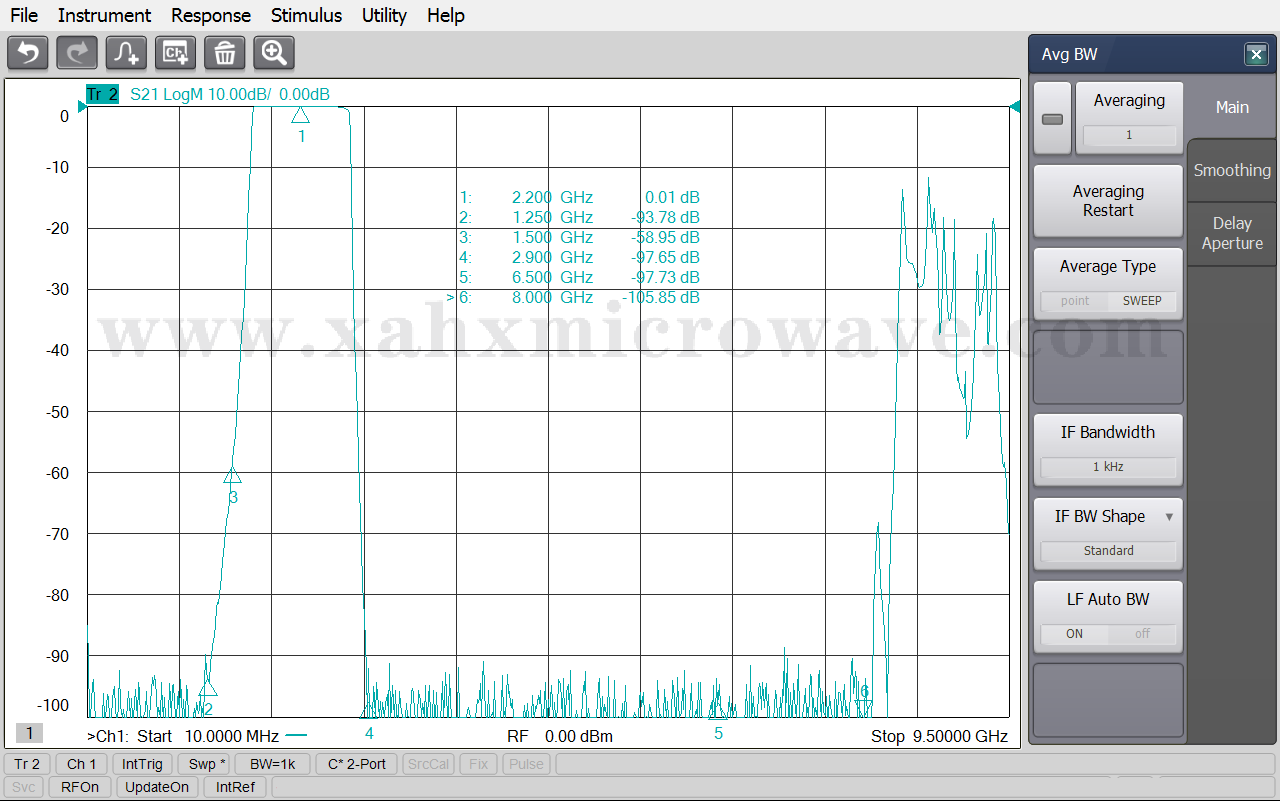This screenshot has height=801, width=1280.
Task: Click the Ch 1 status bar button
Action: pos(81,764)
